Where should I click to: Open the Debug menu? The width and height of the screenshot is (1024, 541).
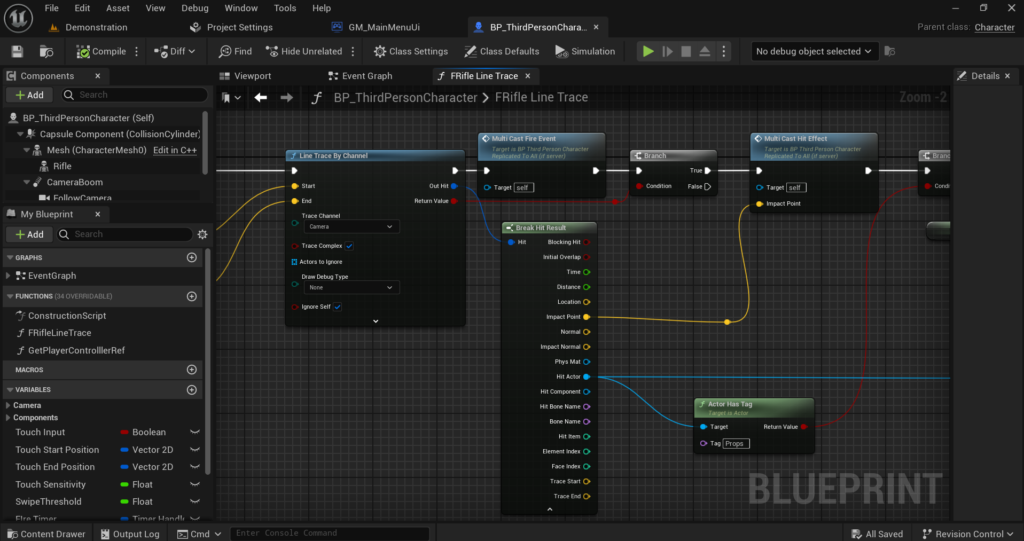click(195, 8)
